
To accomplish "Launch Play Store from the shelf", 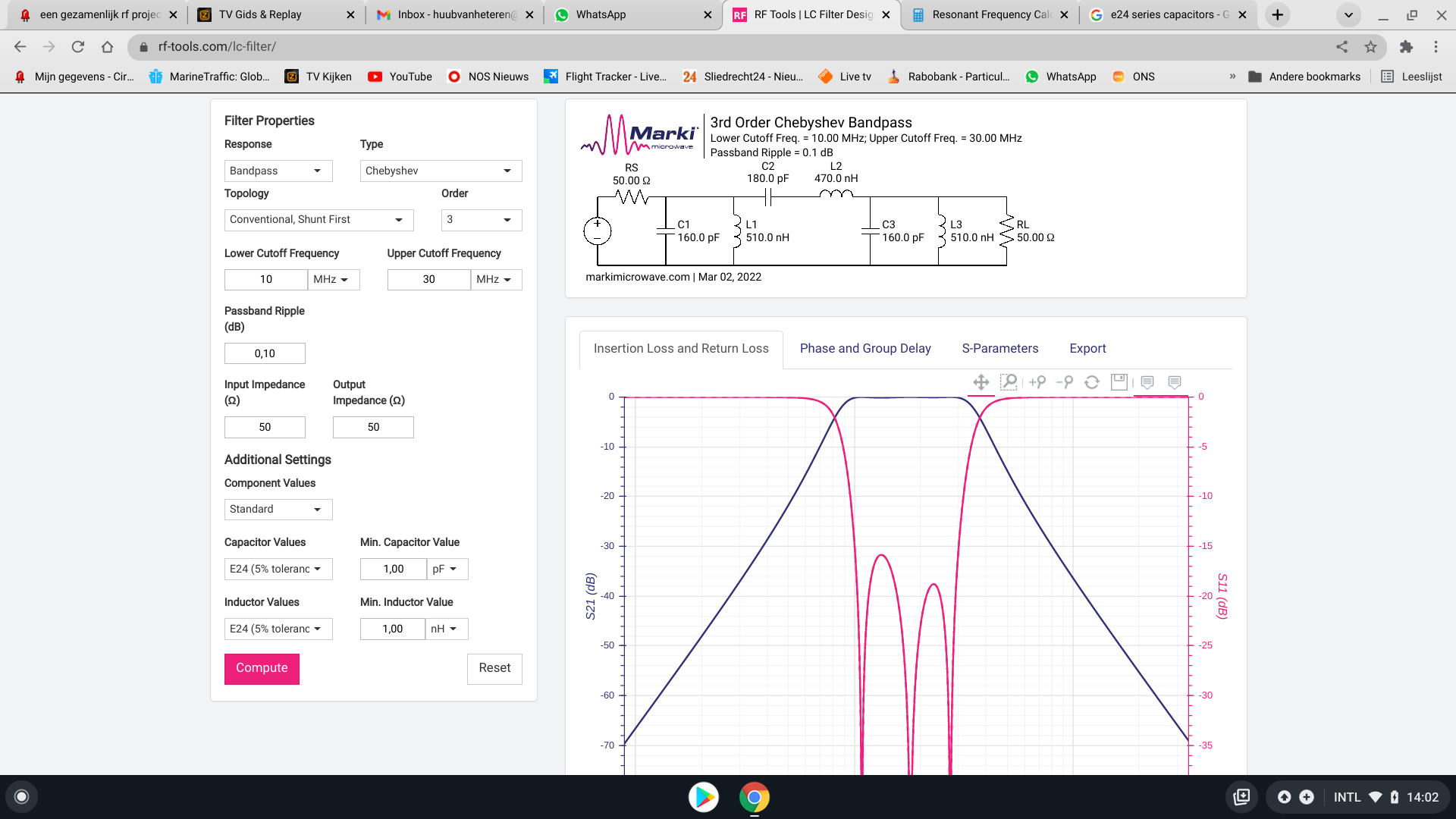I will point(704,797).
